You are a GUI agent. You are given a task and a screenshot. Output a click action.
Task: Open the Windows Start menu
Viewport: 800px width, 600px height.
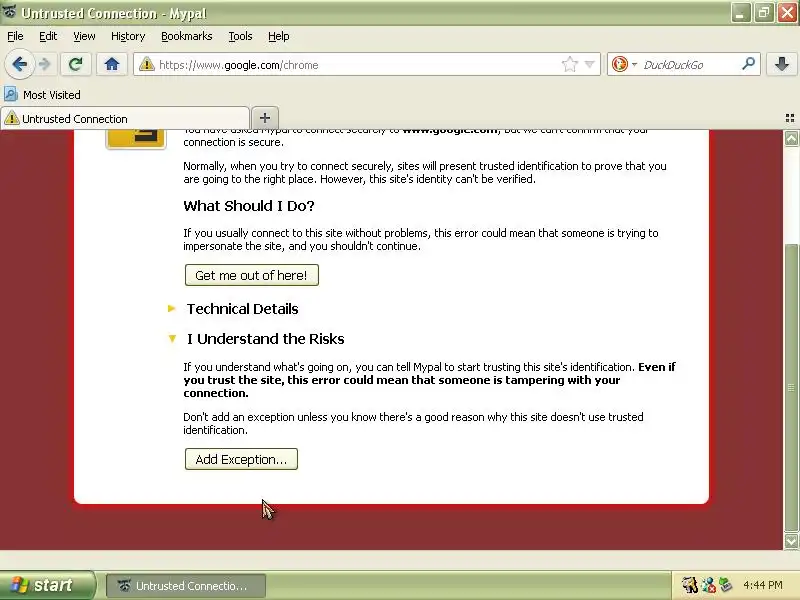pyautogui.click(x=47, y=585)
